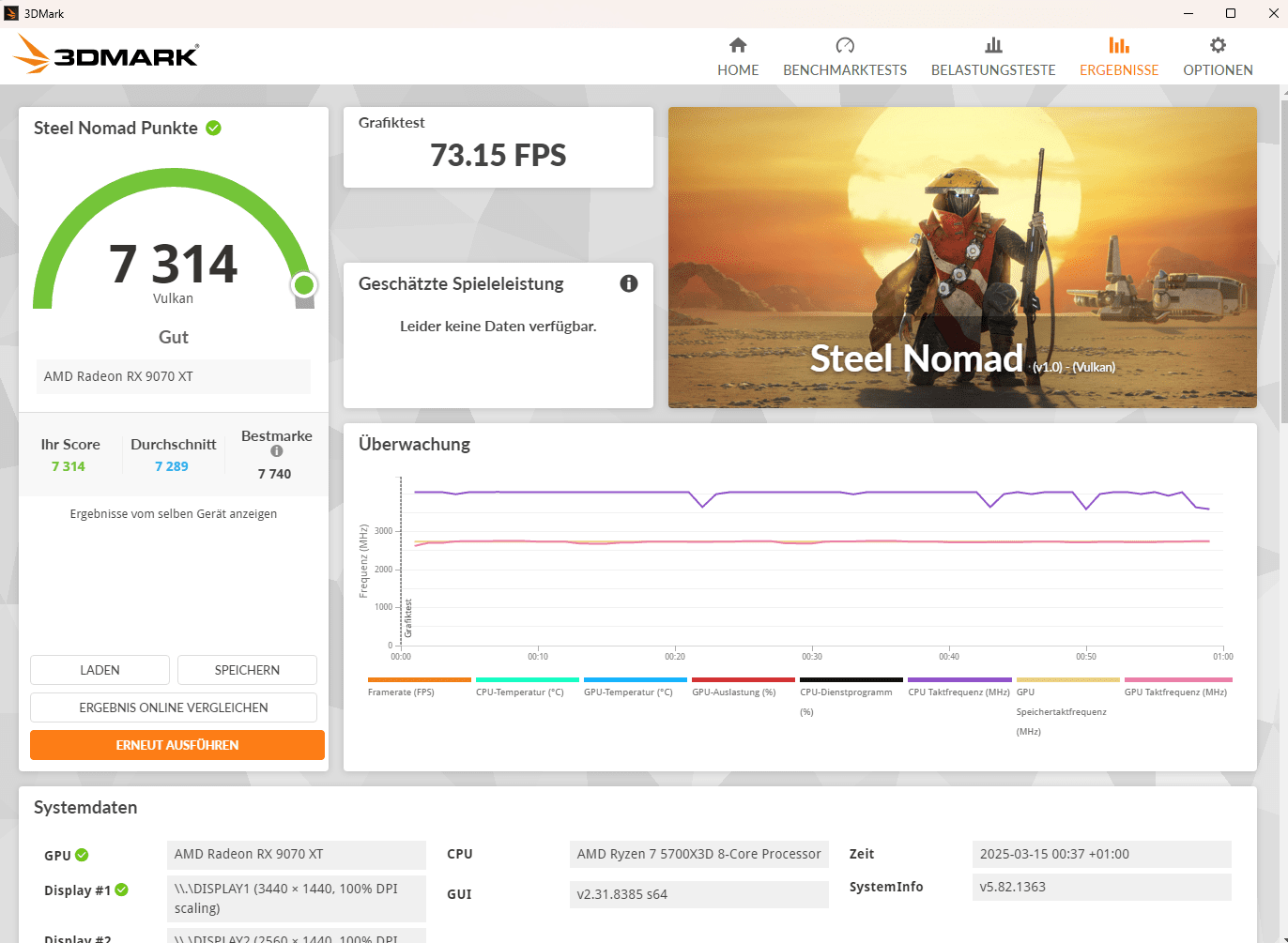Click the Zeit value 2025-03-15 00:37
The height and width of the screenshot is (943, 1288).
point(1102,854)
